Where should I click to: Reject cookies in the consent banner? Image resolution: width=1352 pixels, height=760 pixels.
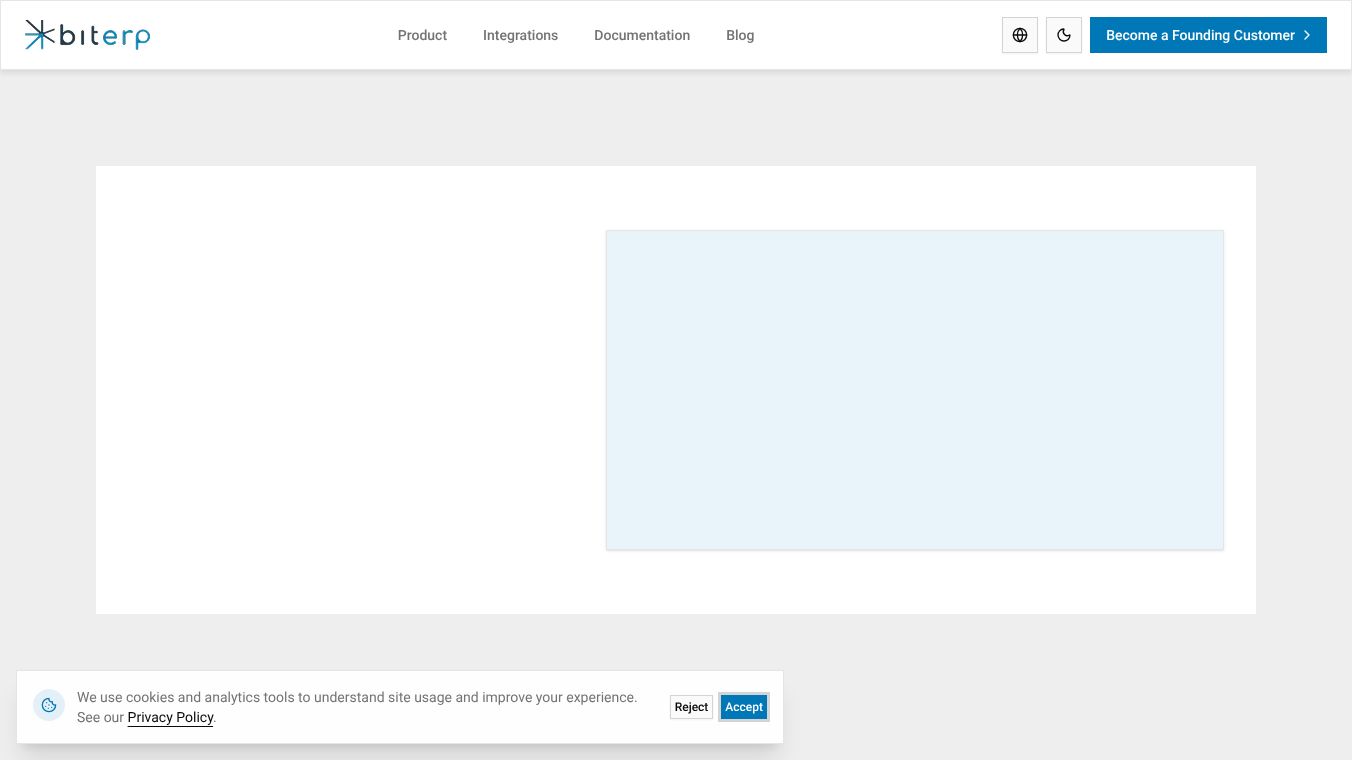coord(691,707)
